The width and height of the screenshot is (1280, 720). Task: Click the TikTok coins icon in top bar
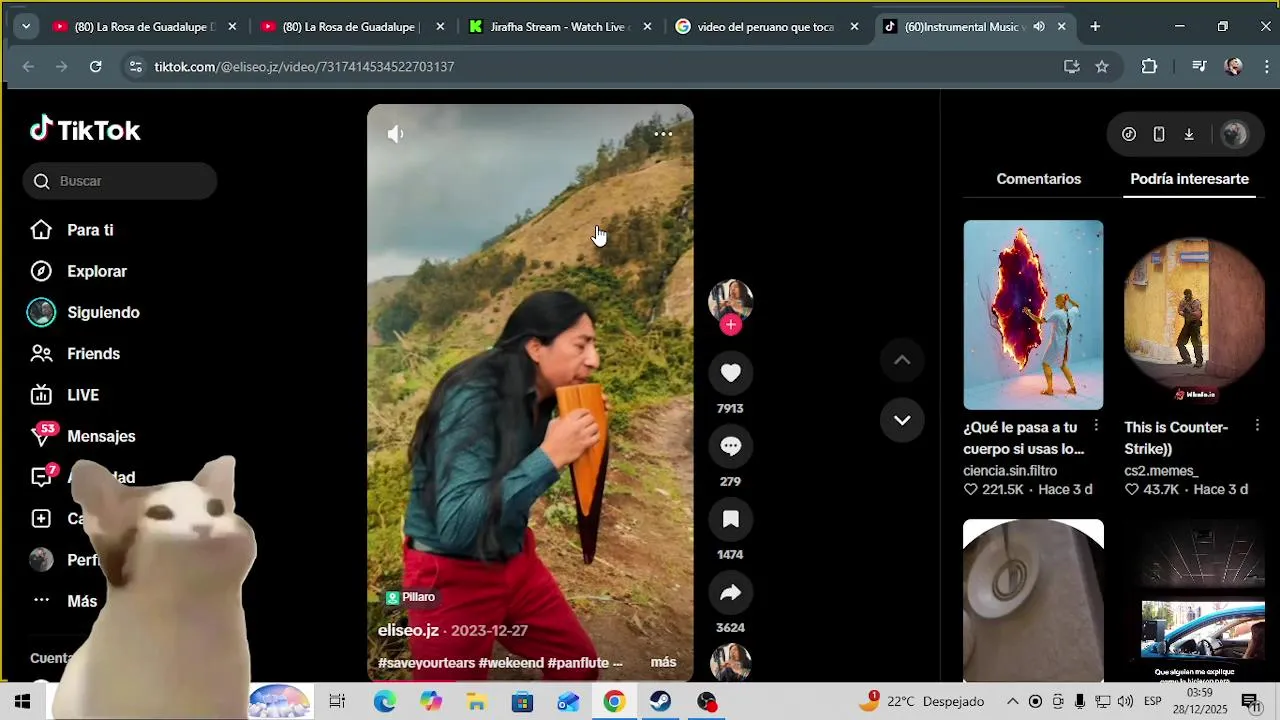point(1129,134)
